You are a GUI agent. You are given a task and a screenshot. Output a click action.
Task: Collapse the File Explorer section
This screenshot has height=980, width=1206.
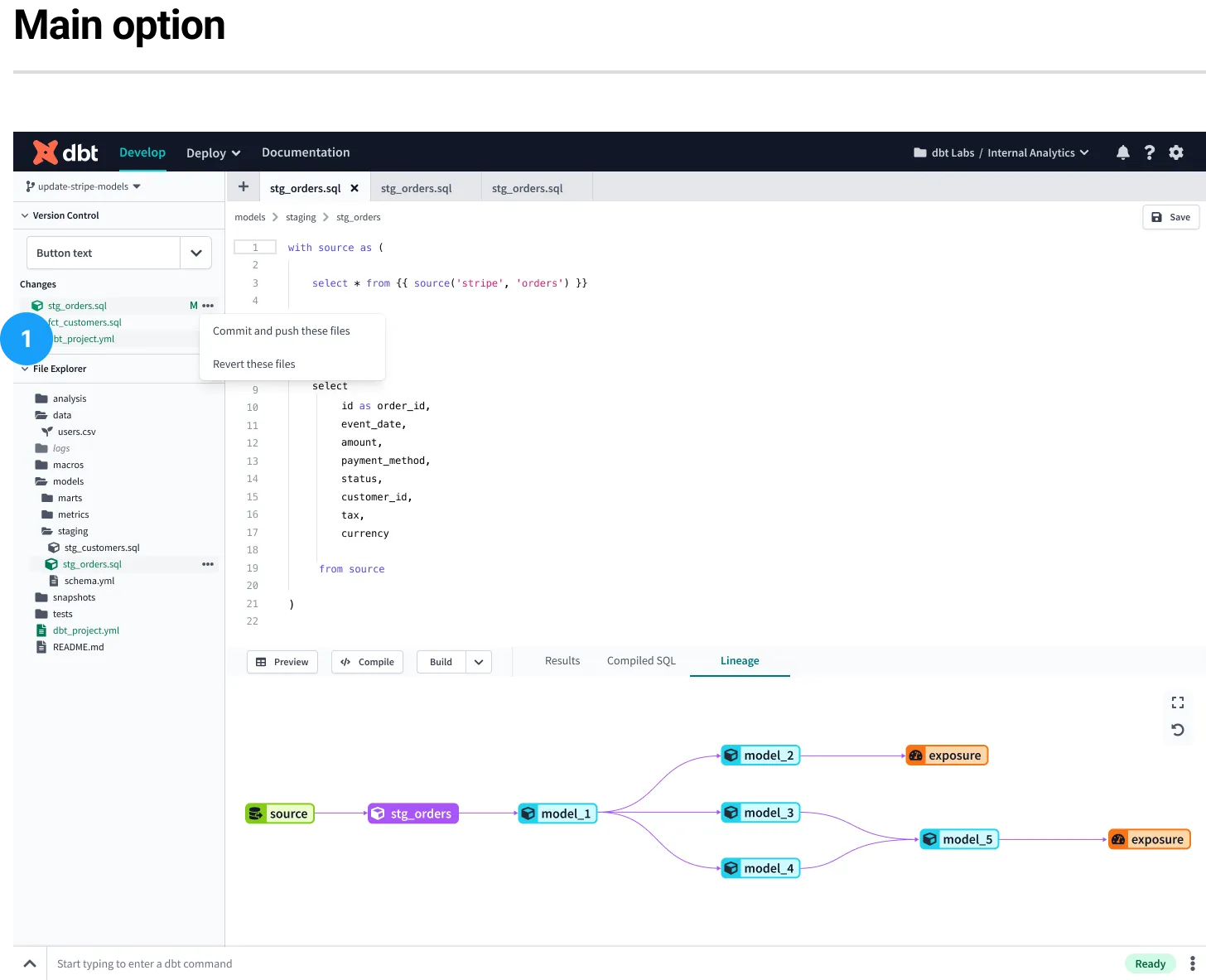(25, 369)
